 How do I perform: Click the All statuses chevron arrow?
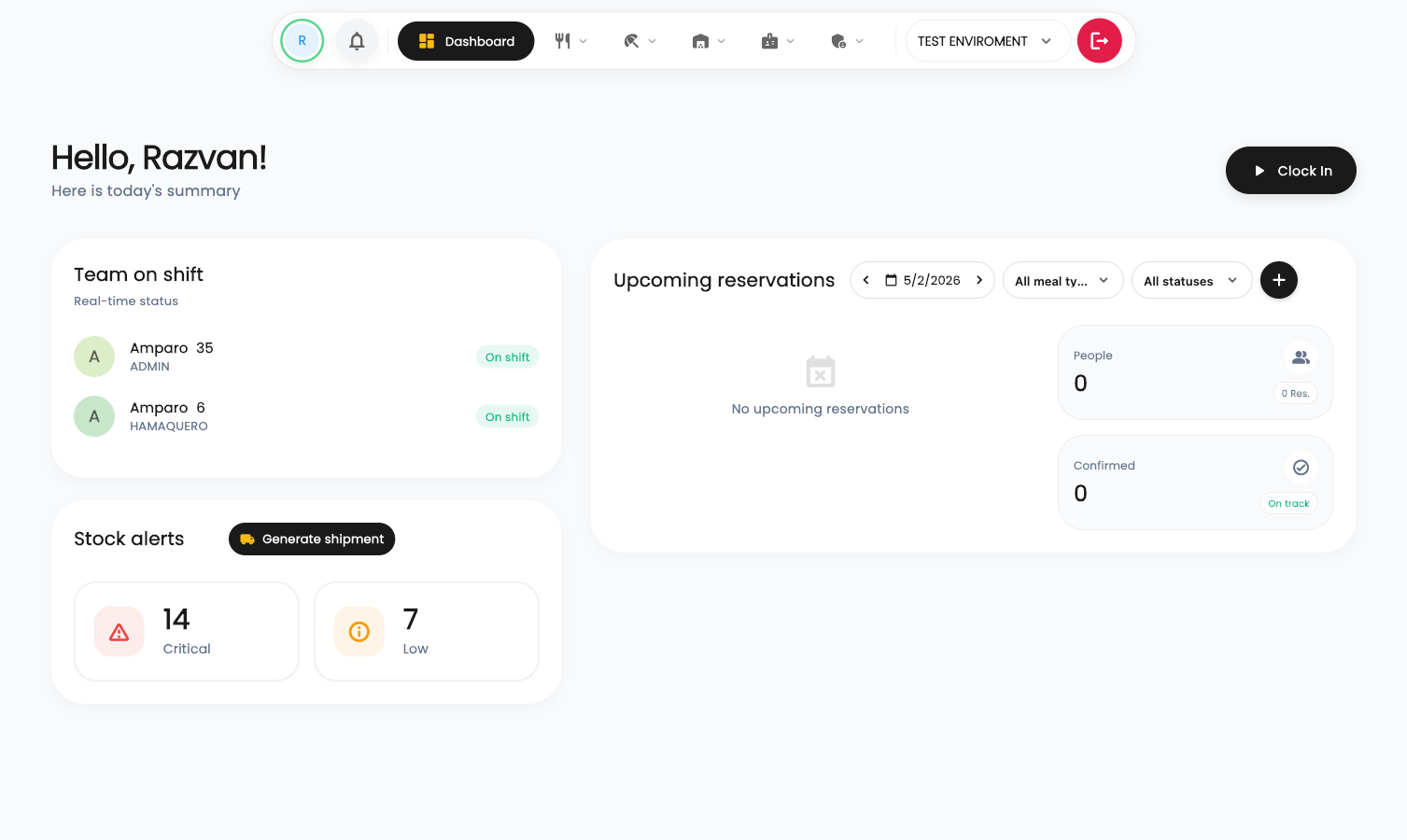point(1232,280)
